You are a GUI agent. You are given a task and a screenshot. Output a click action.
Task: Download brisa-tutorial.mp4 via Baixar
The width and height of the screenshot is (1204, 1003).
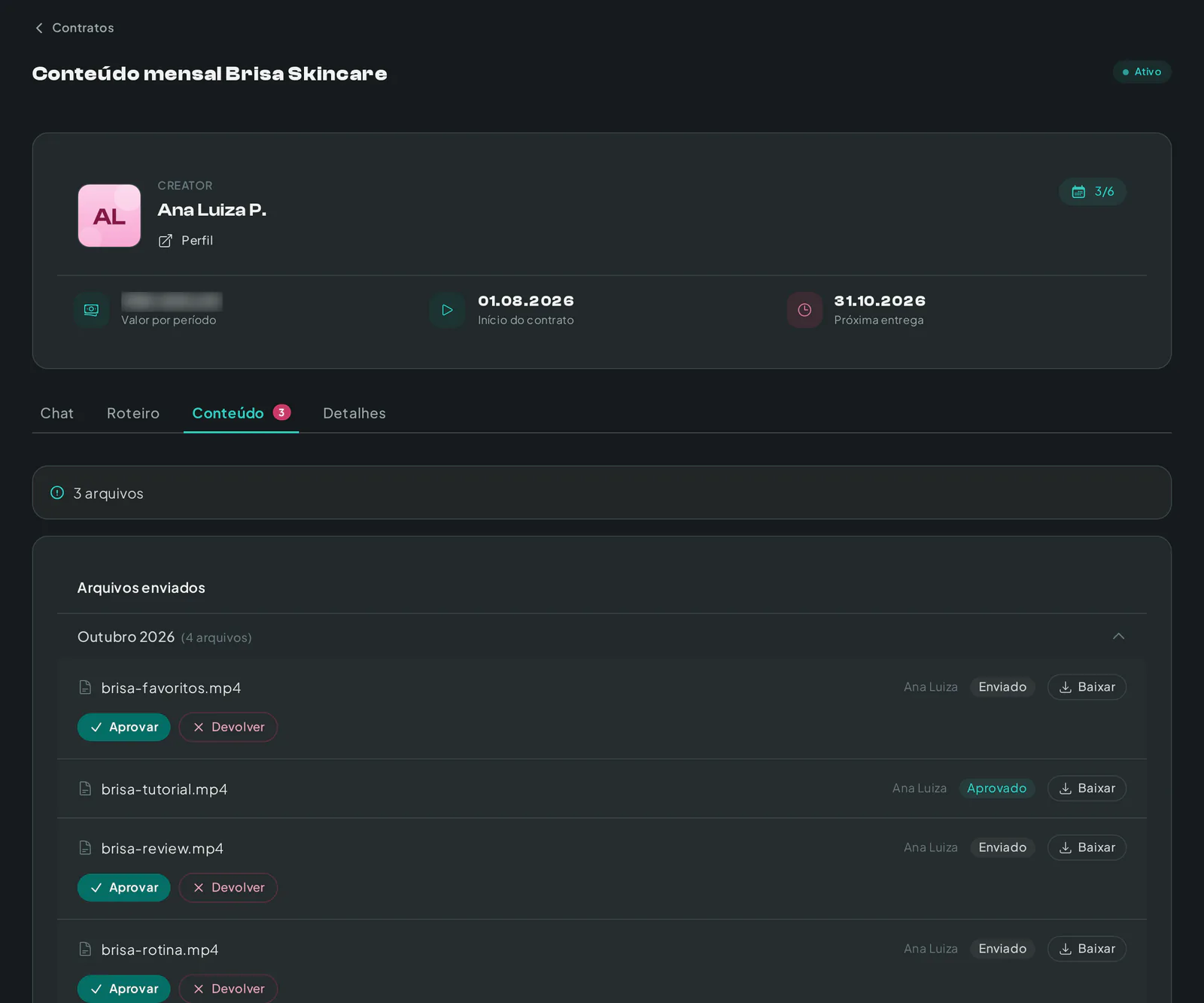pos(1087,789)
